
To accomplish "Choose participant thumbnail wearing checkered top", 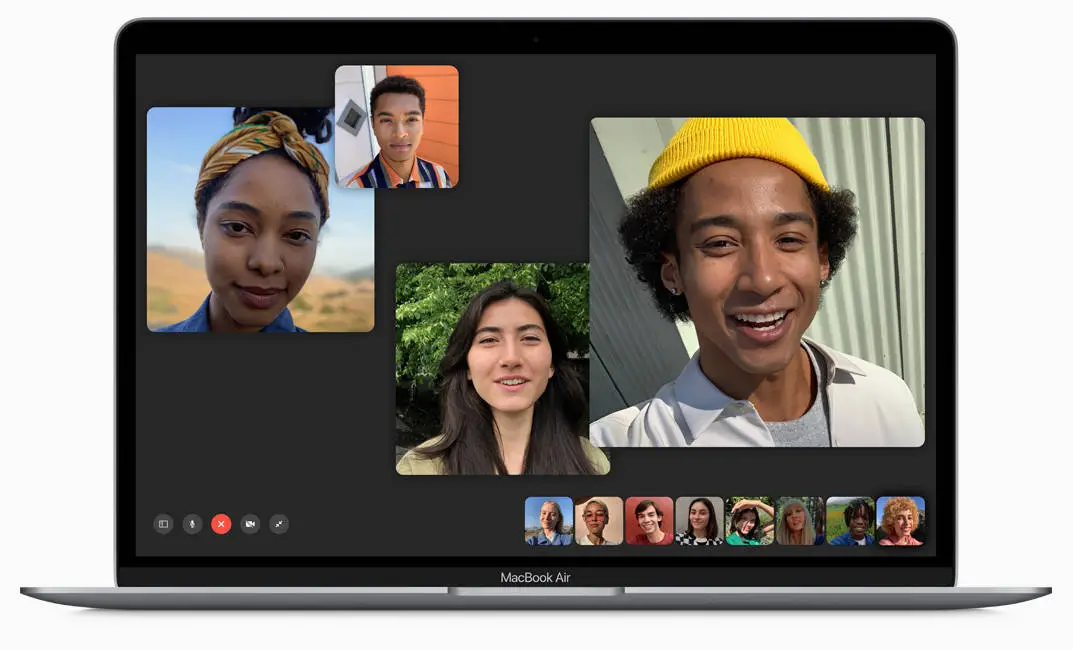I will pos(699,521).
